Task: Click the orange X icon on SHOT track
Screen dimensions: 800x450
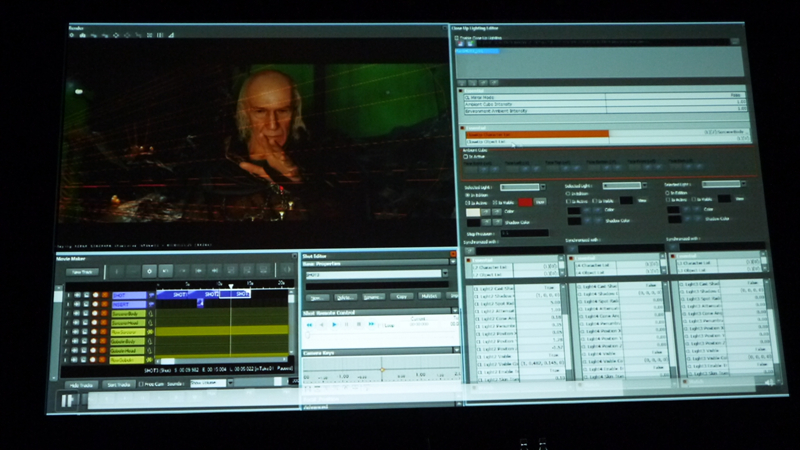Action: coord(104,295)
